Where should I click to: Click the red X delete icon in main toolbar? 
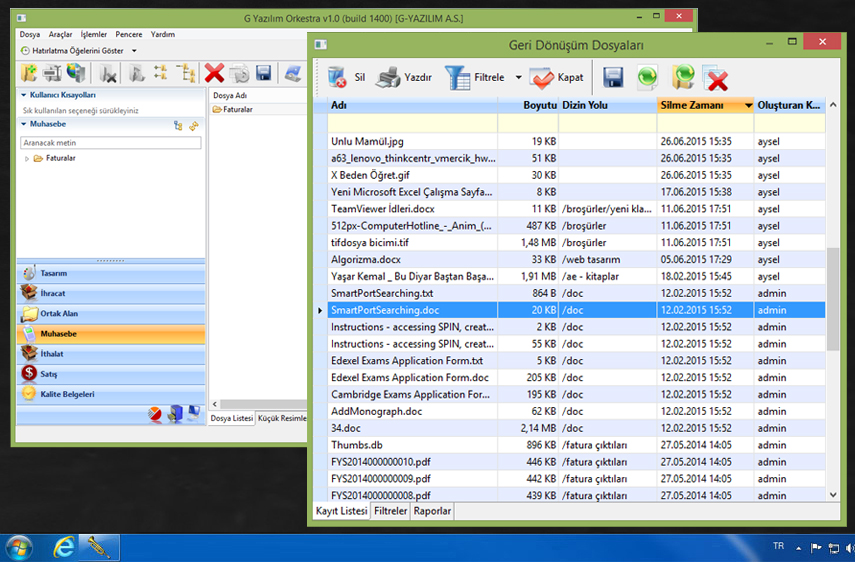pos(214,72)
